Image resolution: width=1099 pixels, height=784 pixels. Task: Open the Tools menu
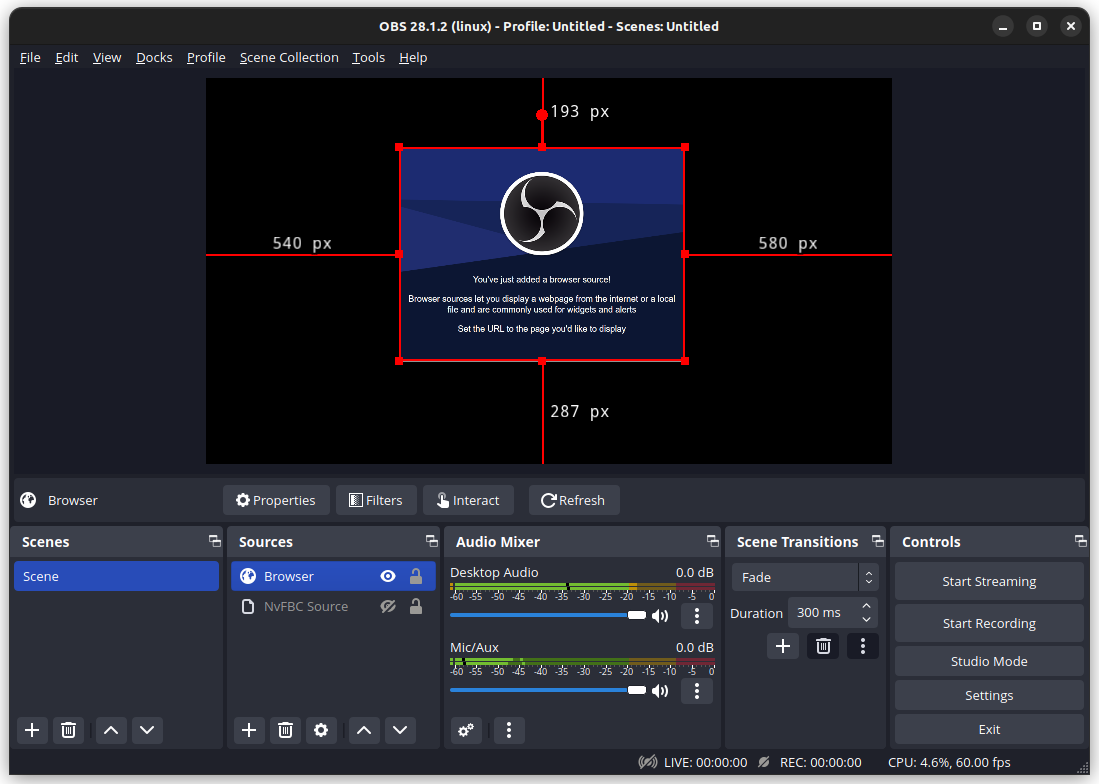368,57
